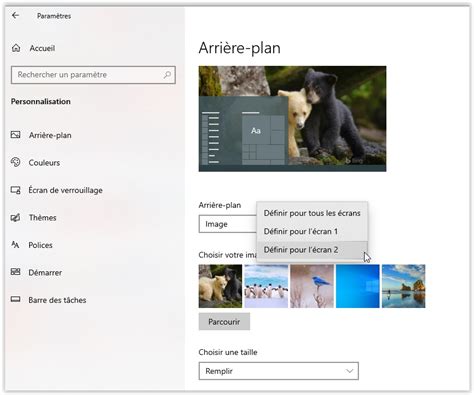Click the Remplir dropdown chevron

(x=349, y=371)
